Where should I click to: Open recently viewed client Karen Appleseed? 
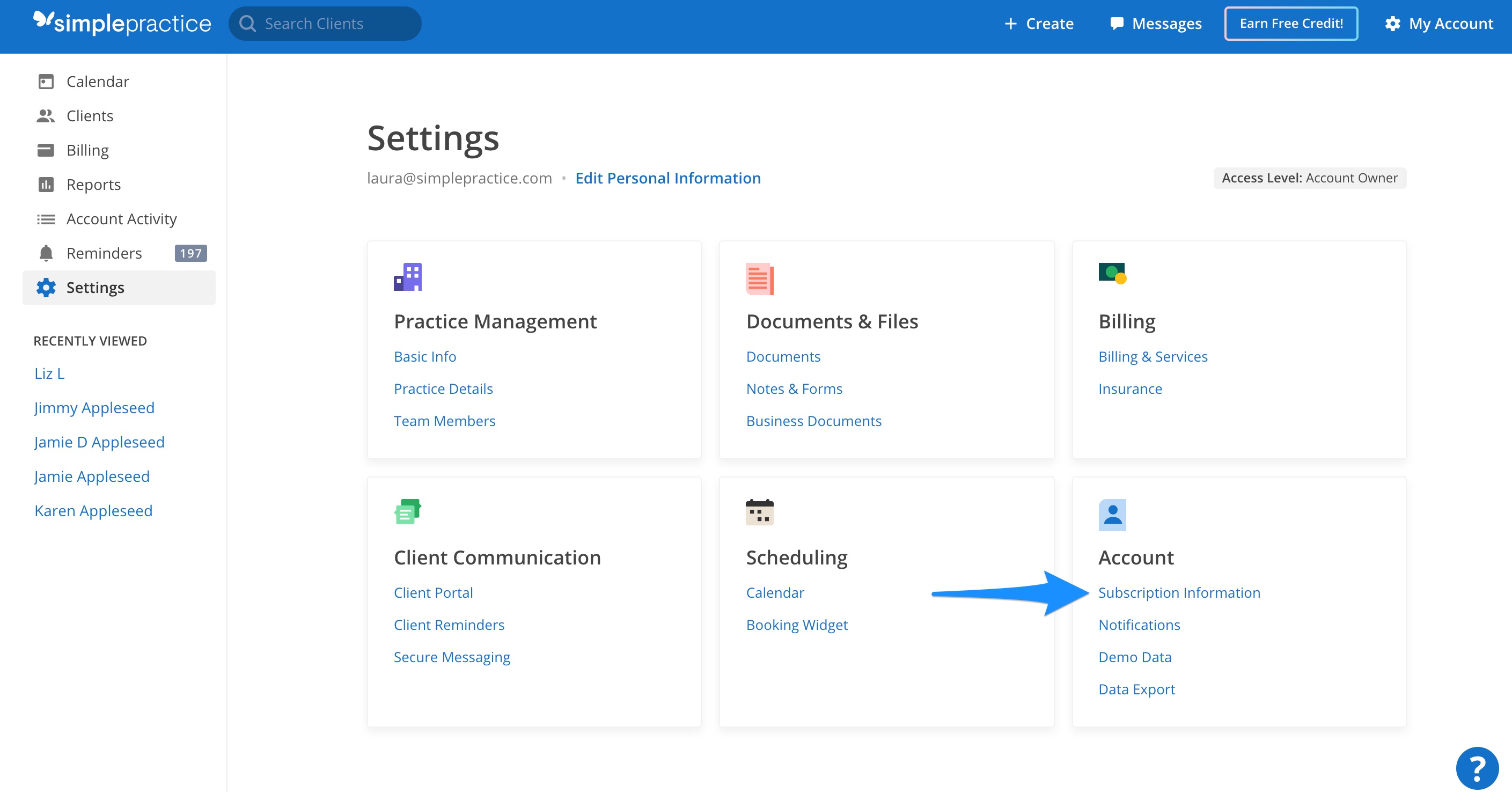pyautogui.click(x=93, y=510)
